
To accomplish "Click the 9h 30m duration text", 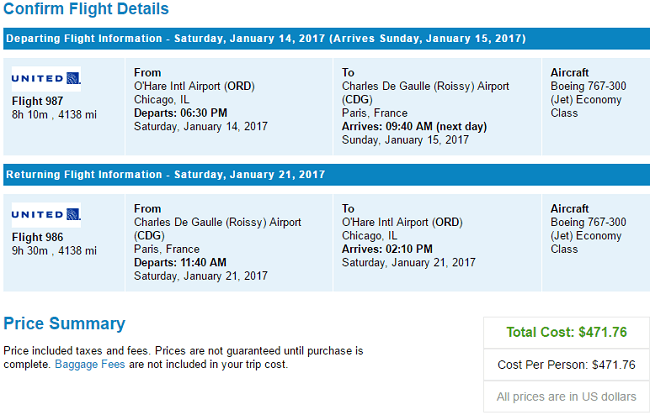I will [x=29, y=251].
